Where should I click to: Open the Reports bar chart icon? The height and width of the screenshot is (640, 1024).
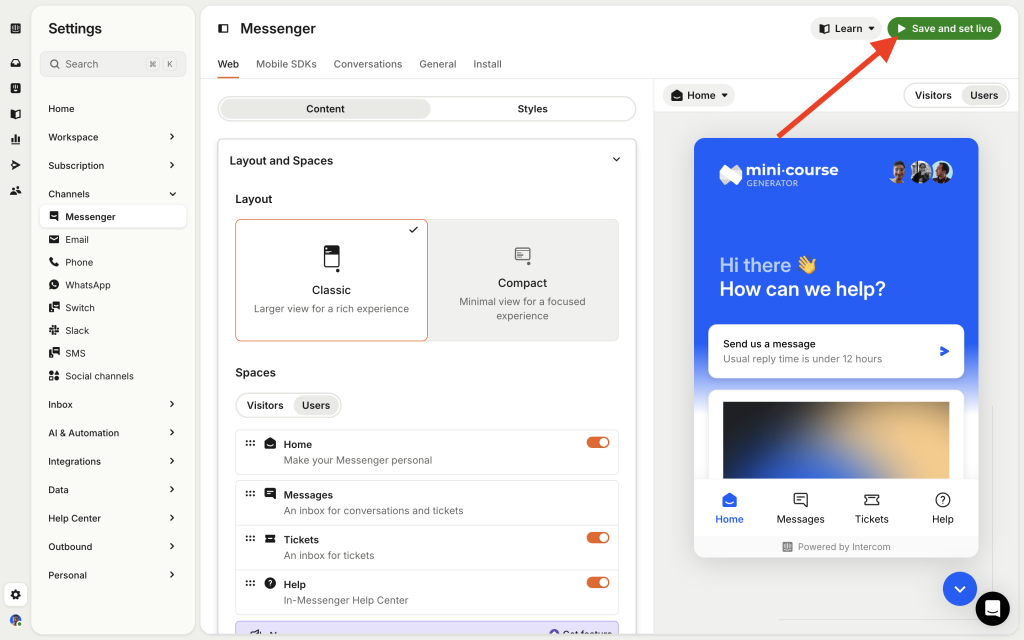16,139
